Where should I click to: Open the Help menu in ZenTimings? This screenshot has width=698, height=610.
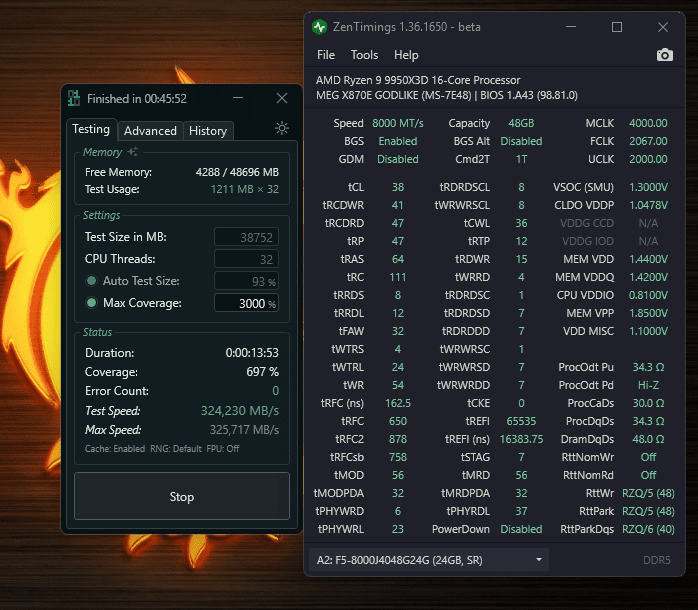406,55
